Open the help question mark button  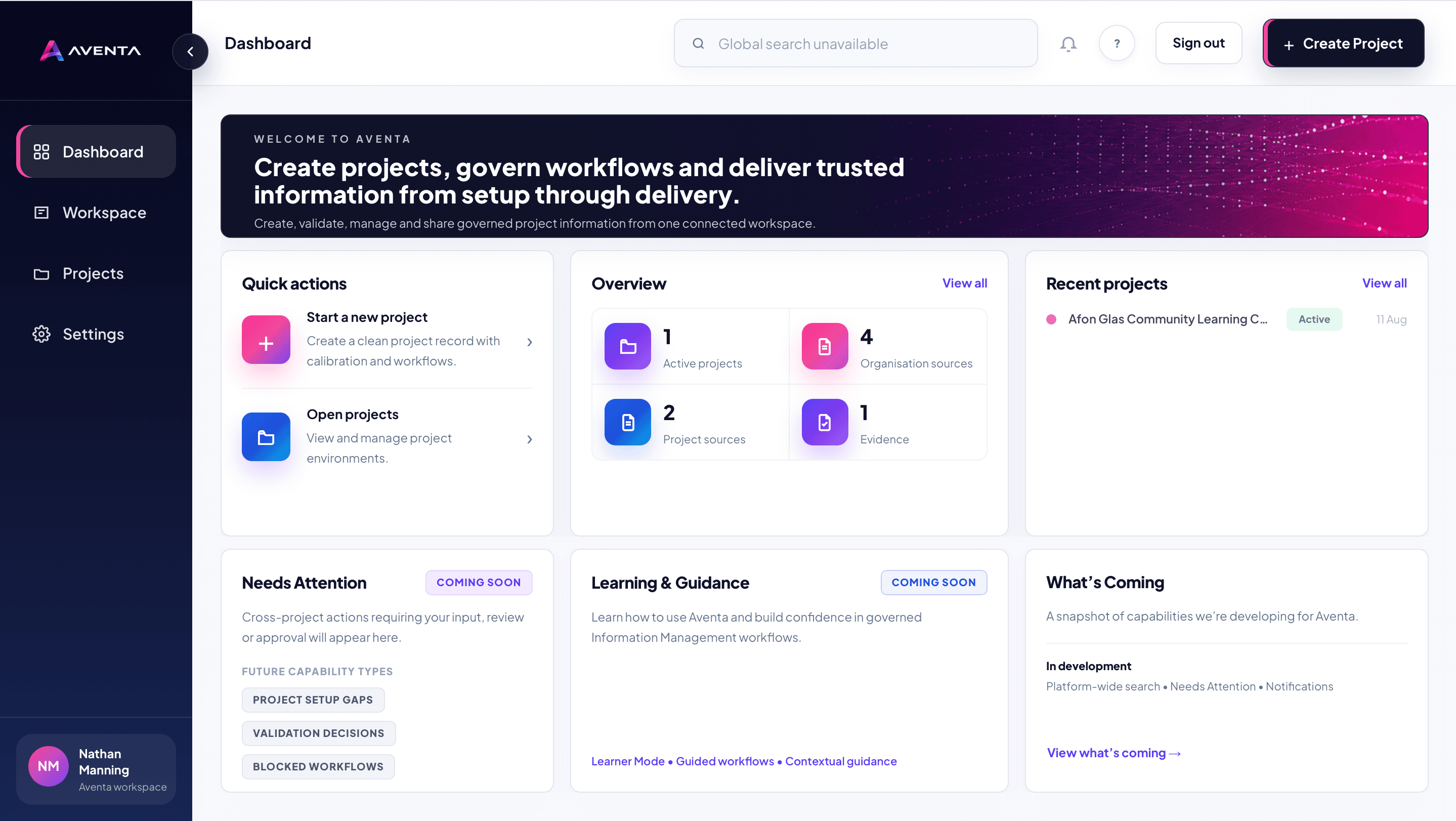coord(1117,44)
